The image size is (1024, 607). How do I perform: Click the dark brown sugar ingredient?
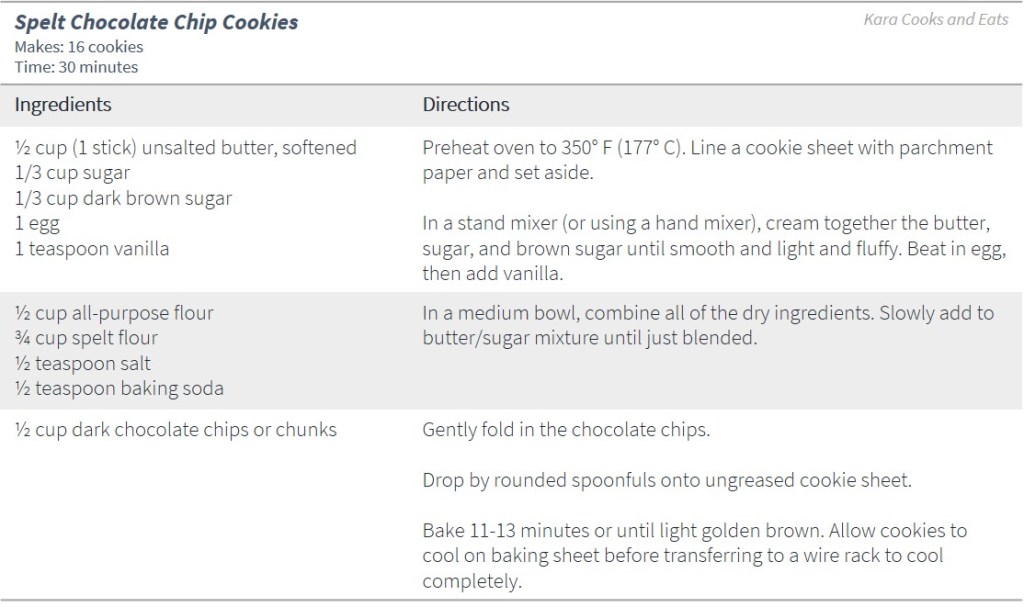(x=123, y=198)
